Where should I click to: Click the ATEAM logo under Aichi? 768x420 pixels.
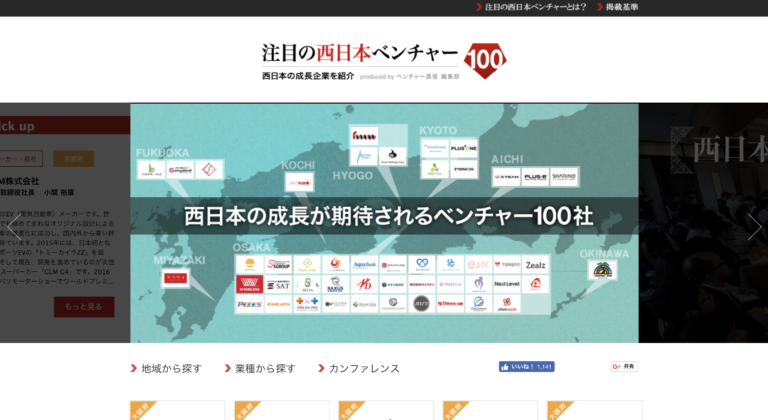coord(506,177)
